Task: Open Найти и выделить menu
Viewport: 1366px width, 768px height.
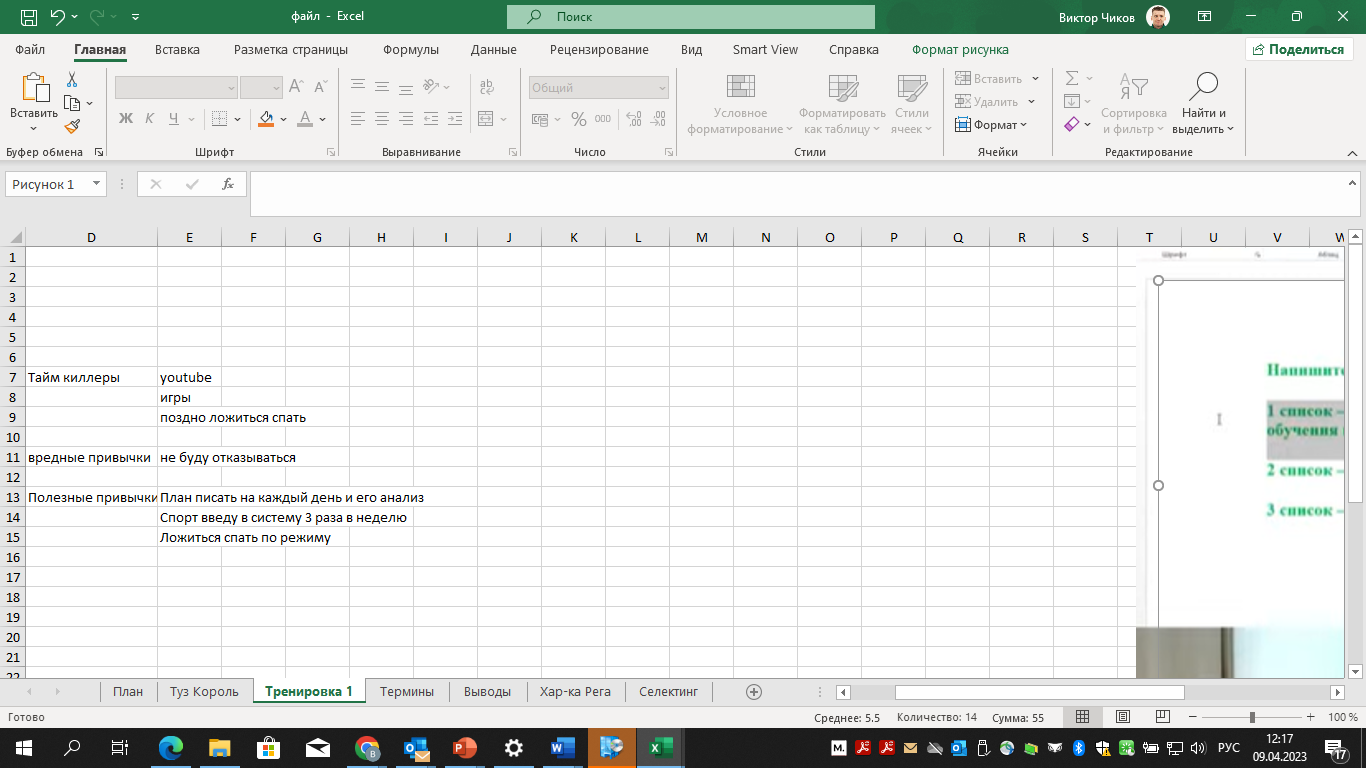Action: pos(1203,104)
